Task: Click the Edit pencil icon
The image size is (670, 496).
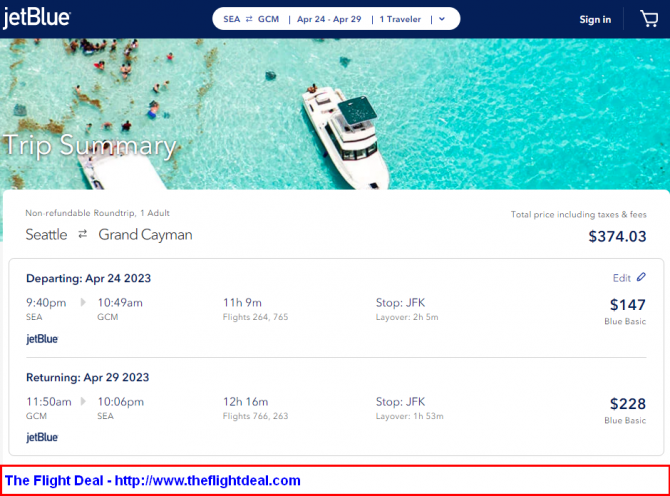Action: [x=641, y=277]
